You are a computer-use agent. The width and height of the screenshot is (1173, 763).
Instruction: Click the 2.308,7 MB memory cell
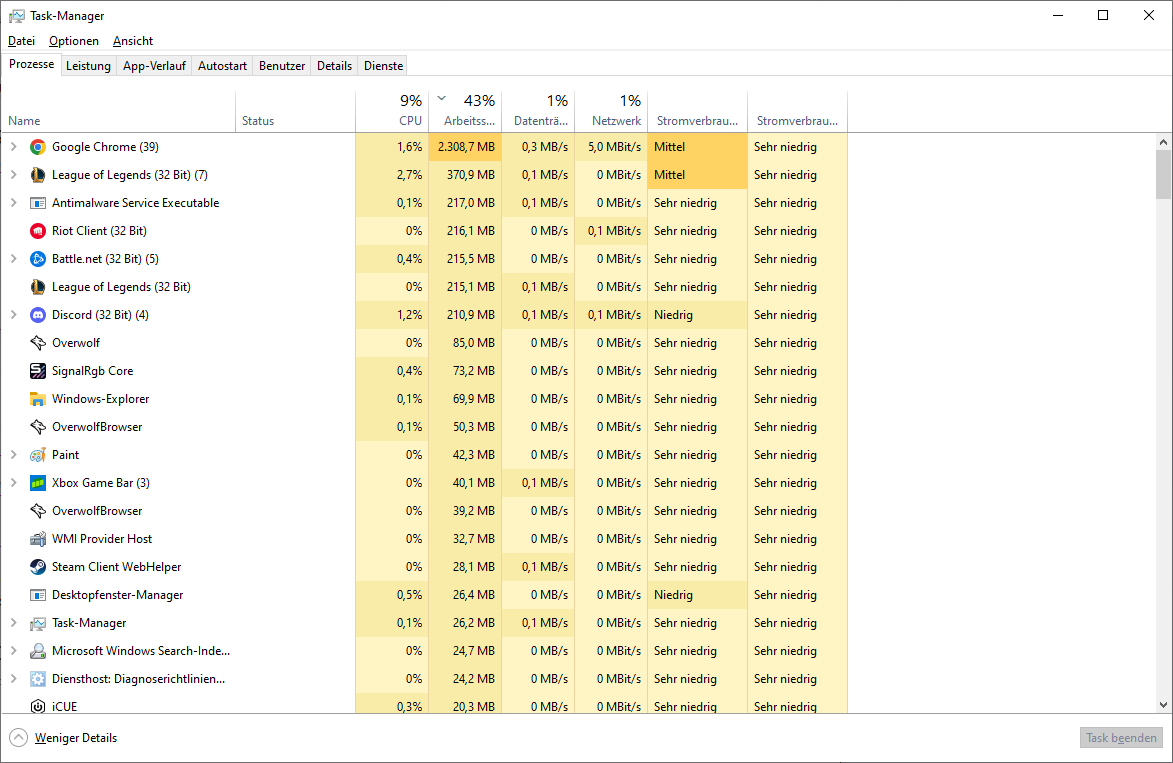(465, 147)
